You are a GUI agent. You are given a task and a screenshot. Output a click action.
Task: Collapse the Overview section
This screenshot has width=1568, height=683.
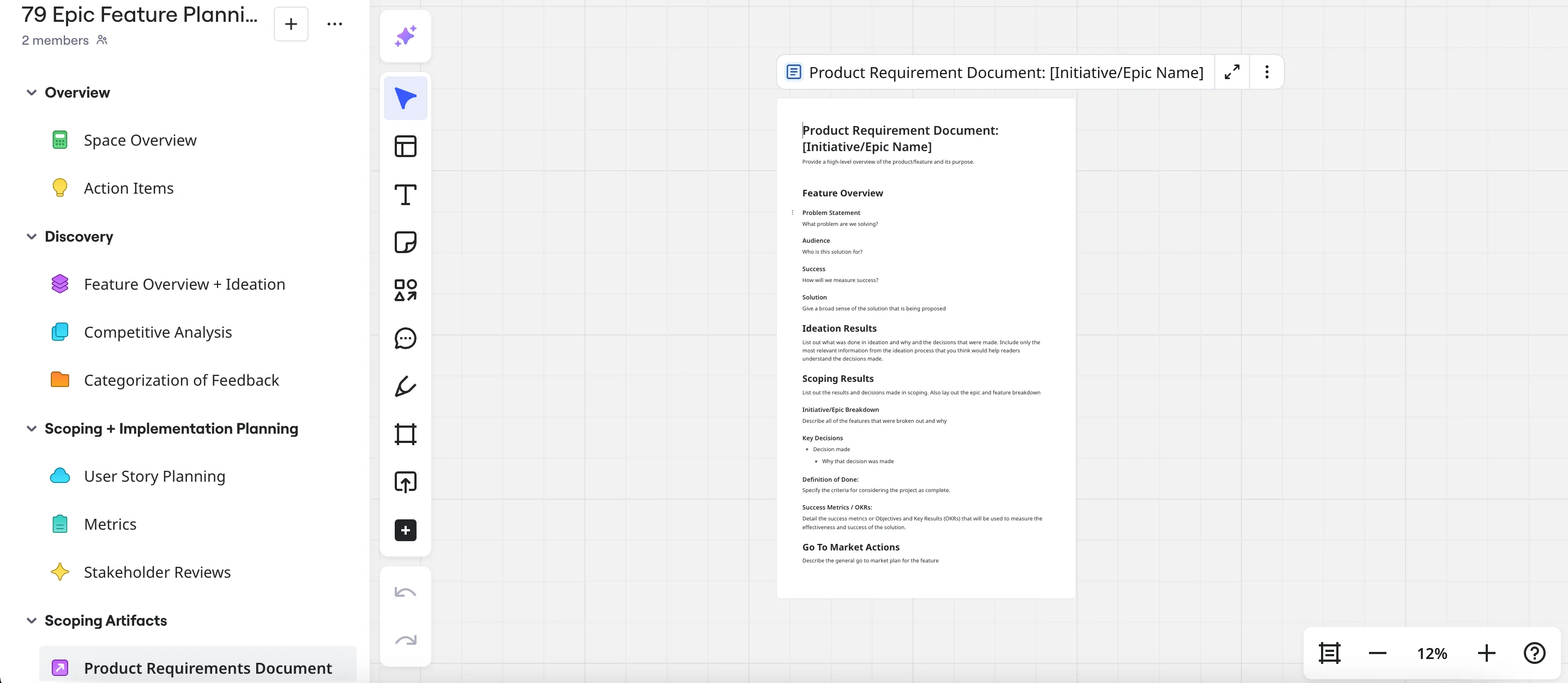coord(32,93)
